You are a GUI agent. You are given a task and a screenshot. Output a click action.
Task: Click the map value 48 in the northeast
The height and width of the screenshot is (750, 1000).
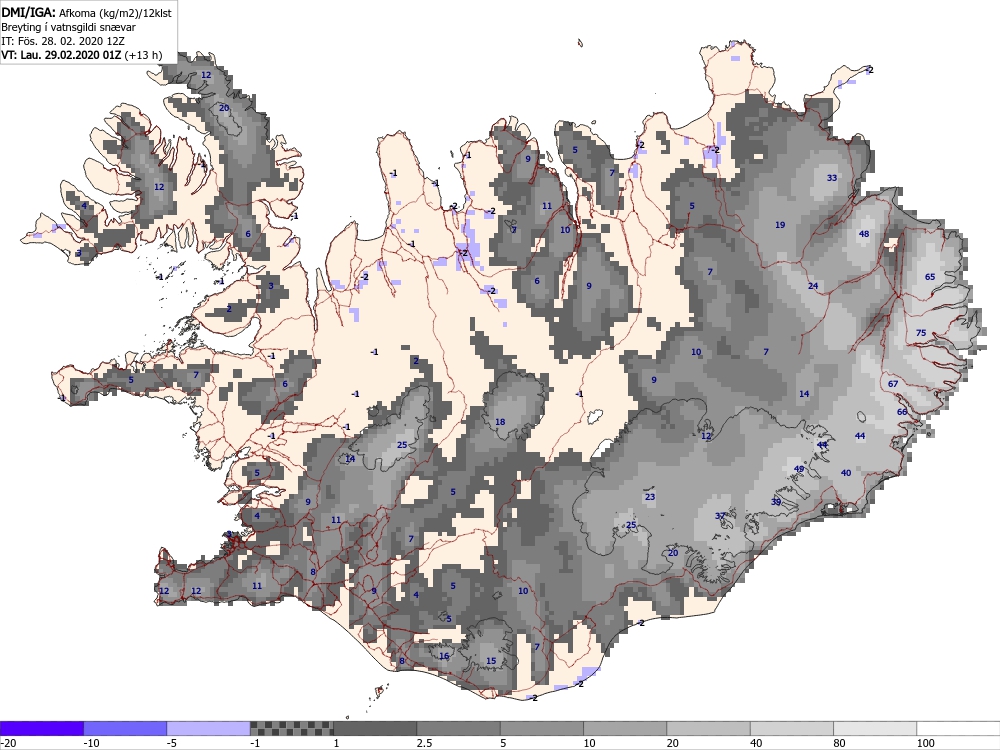[864, 234]
